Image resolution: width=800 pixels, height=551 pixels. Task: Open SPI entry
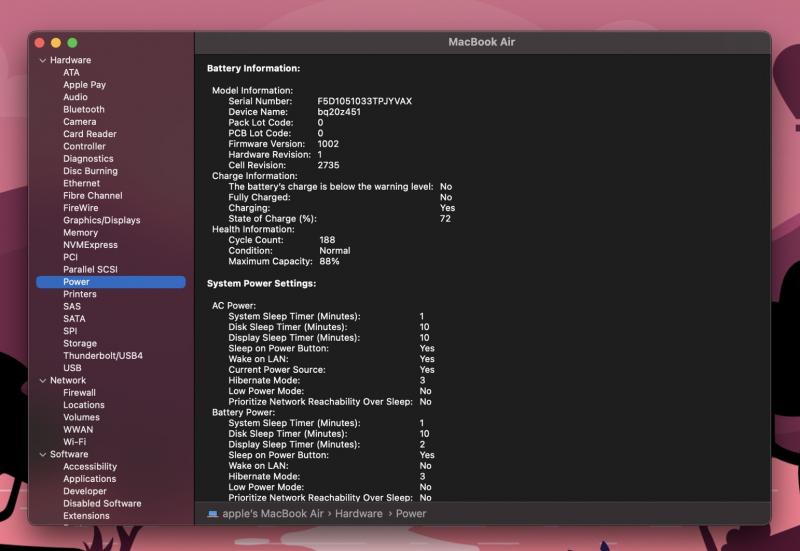tap(70, 331)
